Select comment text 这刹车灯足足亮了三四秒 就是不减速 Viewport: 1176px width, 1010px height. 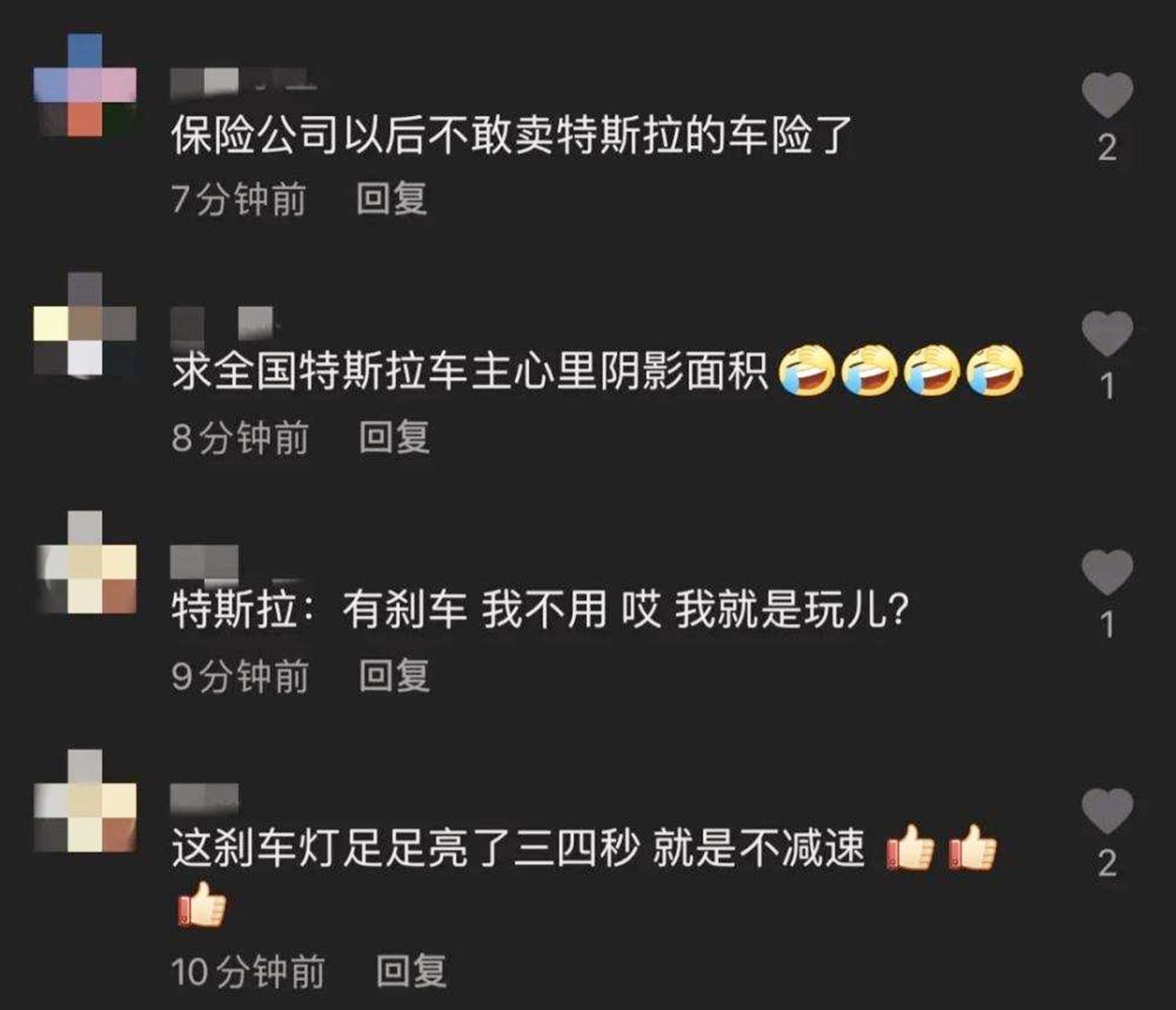[518, 848]
